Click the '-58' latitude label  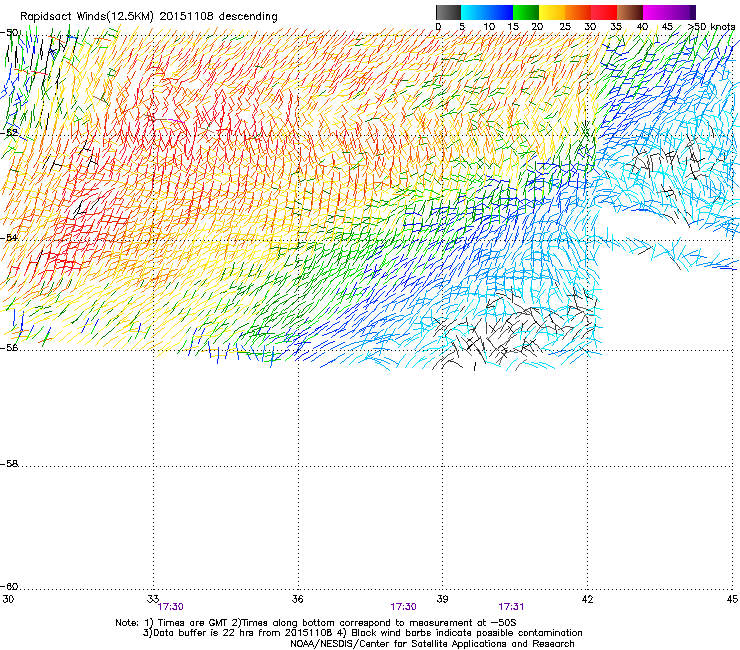[9, 464]
